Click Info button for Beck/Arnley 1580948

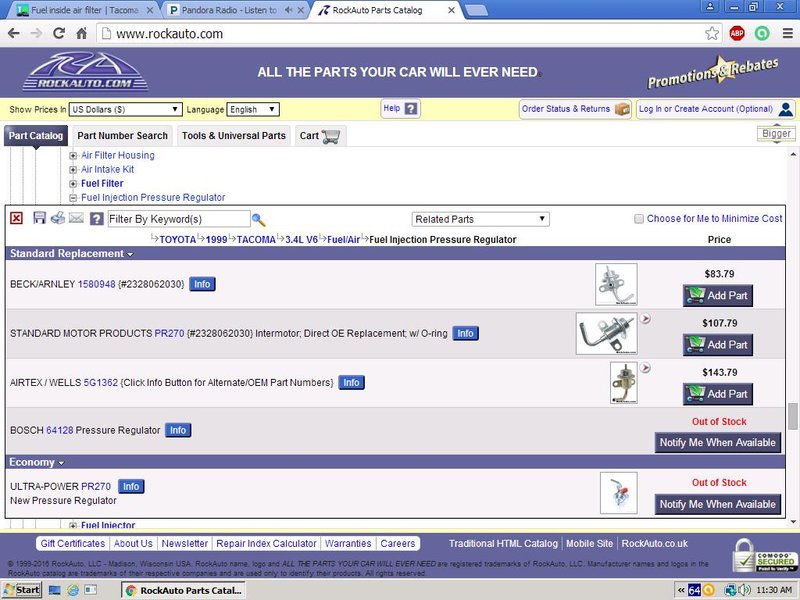(x=202, y=284)
